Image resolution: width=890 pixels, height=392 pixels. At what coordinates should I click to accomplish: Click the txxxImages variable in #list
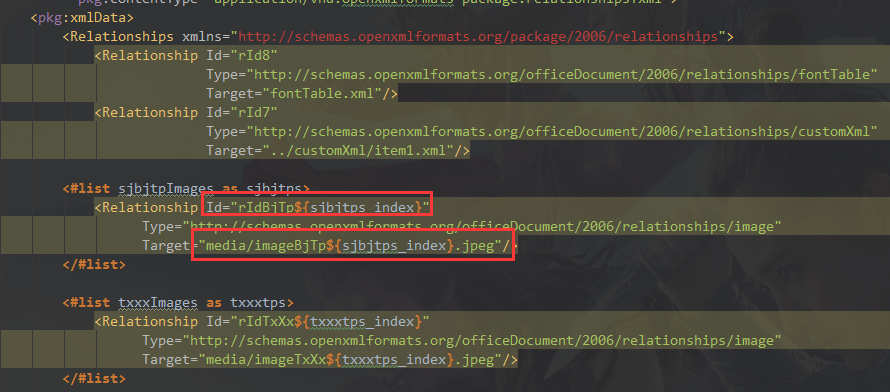(158, 302)
